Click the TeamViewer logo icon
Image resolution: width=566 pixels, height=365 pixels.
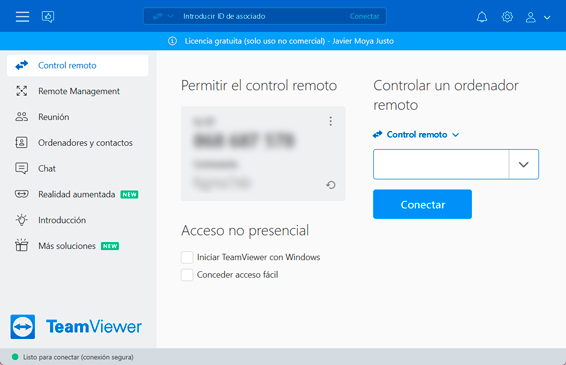tap(23, 327)
